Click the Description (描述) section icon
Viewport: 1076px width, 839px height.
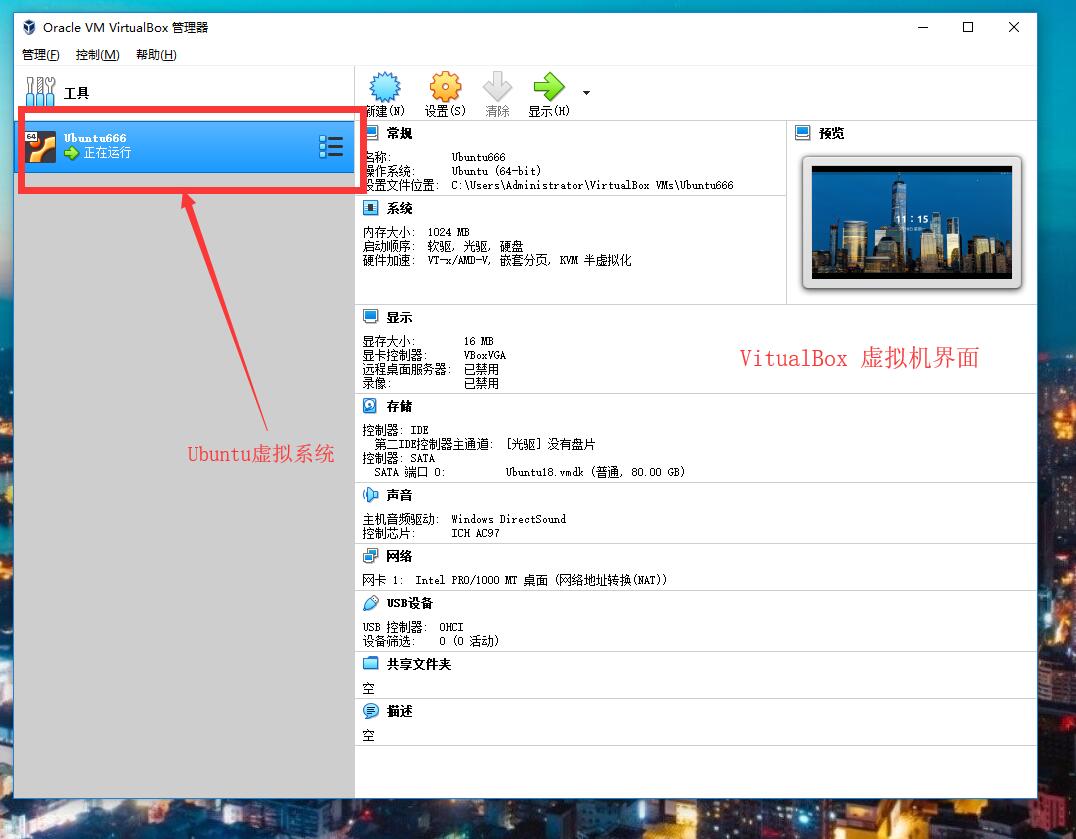tap(371, 711)
